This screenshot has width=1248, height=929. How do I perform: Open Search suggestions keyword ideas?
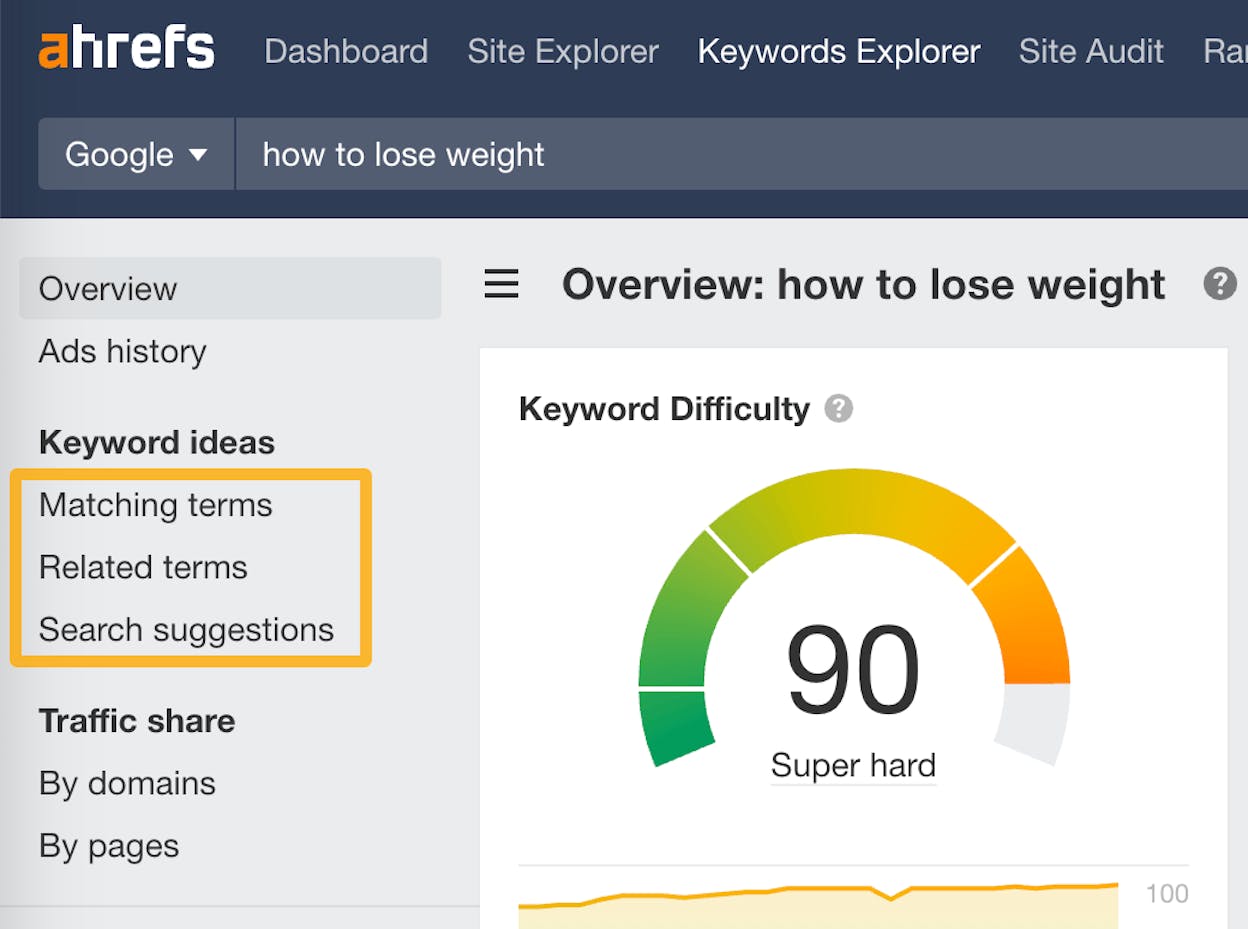tap(187, 630)
